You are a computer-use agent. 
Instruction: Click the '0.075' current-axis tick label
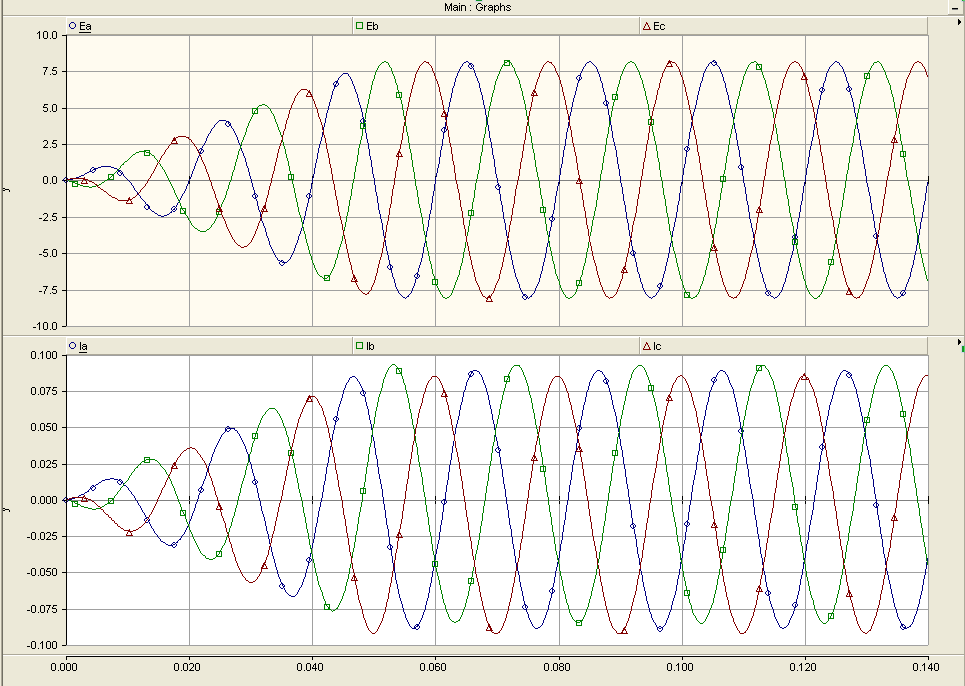(x=44, y=391)
